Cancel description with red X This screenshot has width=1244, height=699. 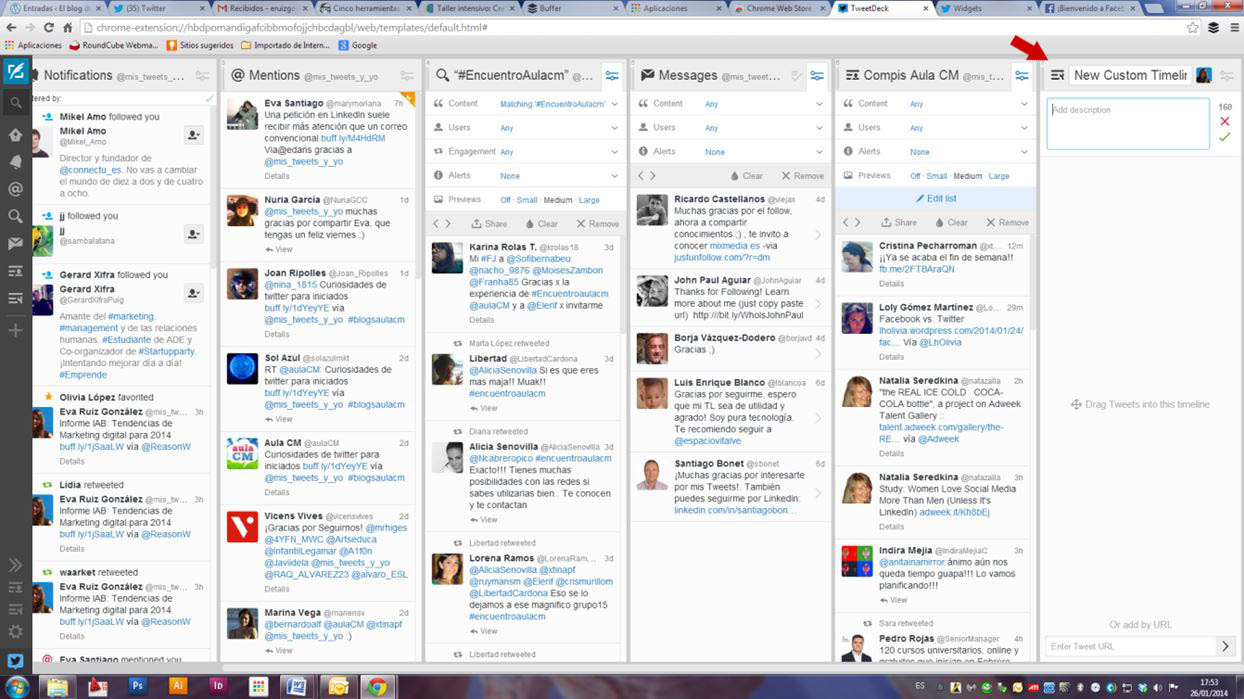click(x=1224, y=122)
